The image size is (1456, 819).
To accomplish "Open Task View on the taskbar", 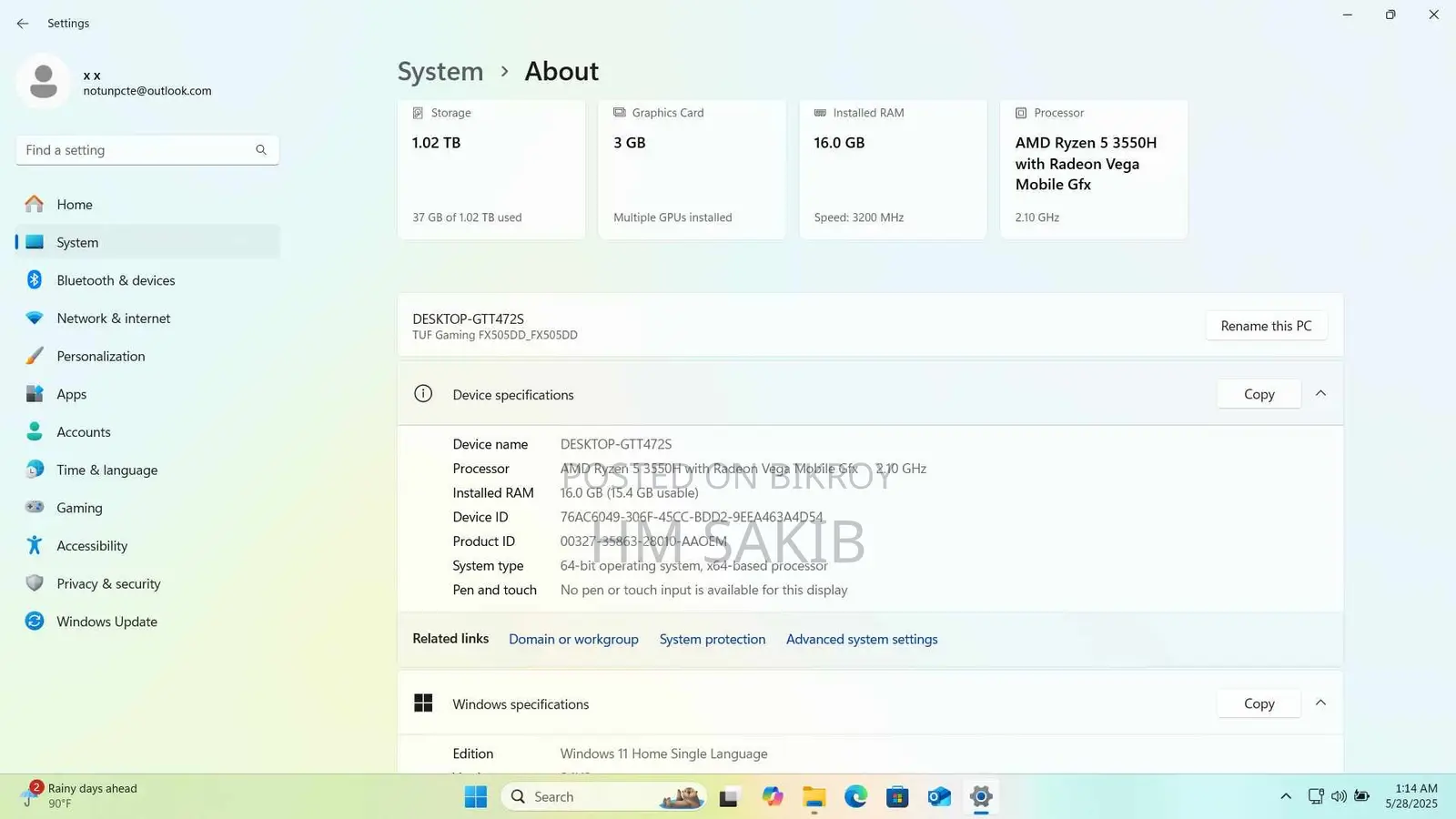I will point(729,797).
